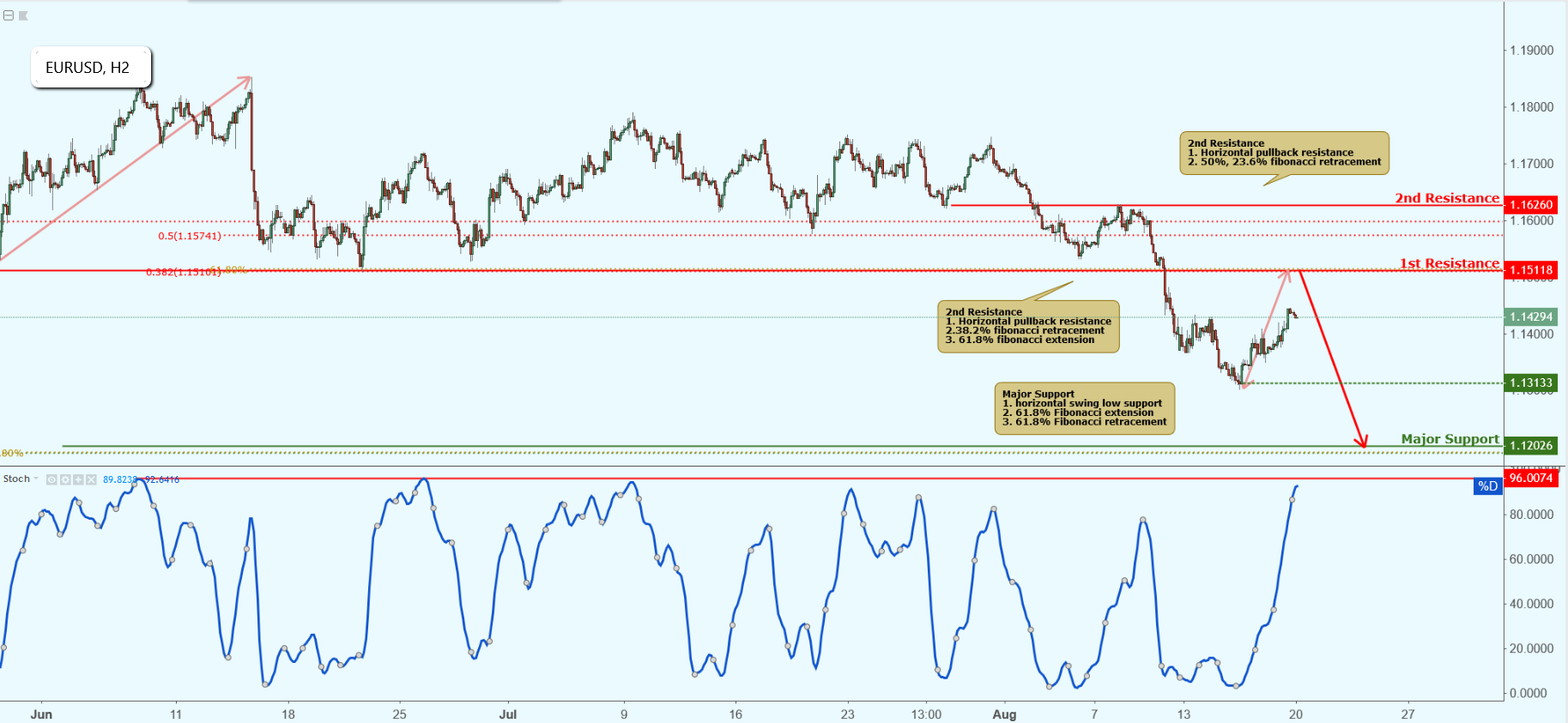
Task: Open the Stoch indicator dropdown arrow
Action: click(x=36, y=479)
